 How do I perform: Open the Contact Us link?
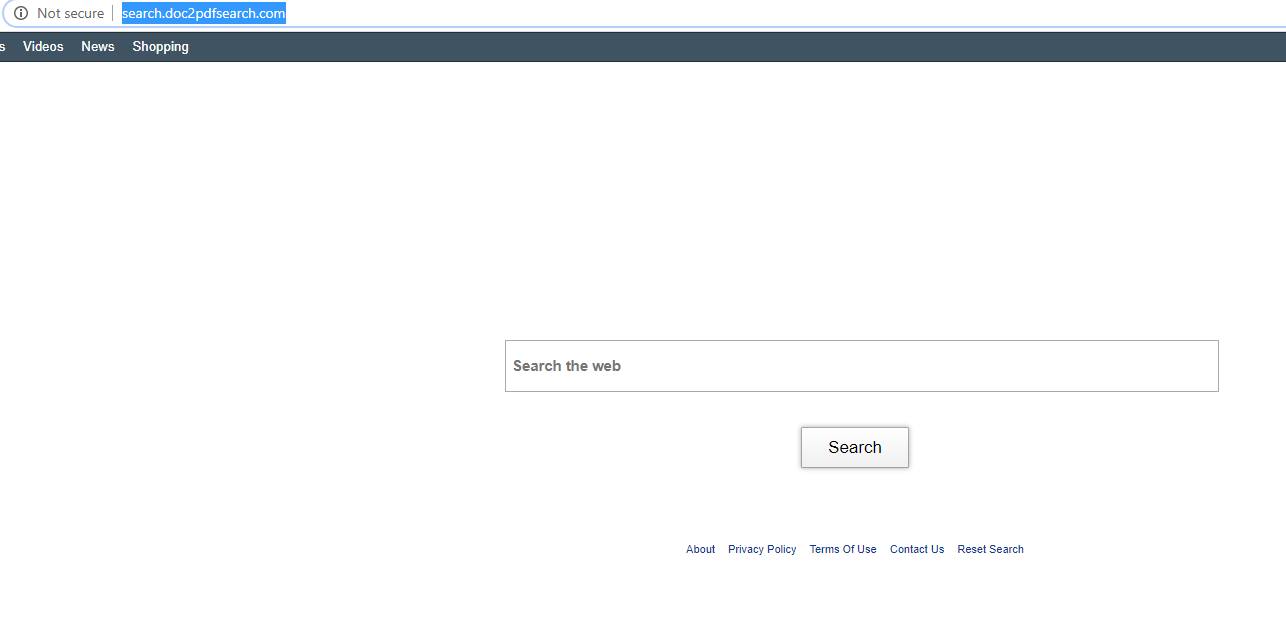pos(917,549)
